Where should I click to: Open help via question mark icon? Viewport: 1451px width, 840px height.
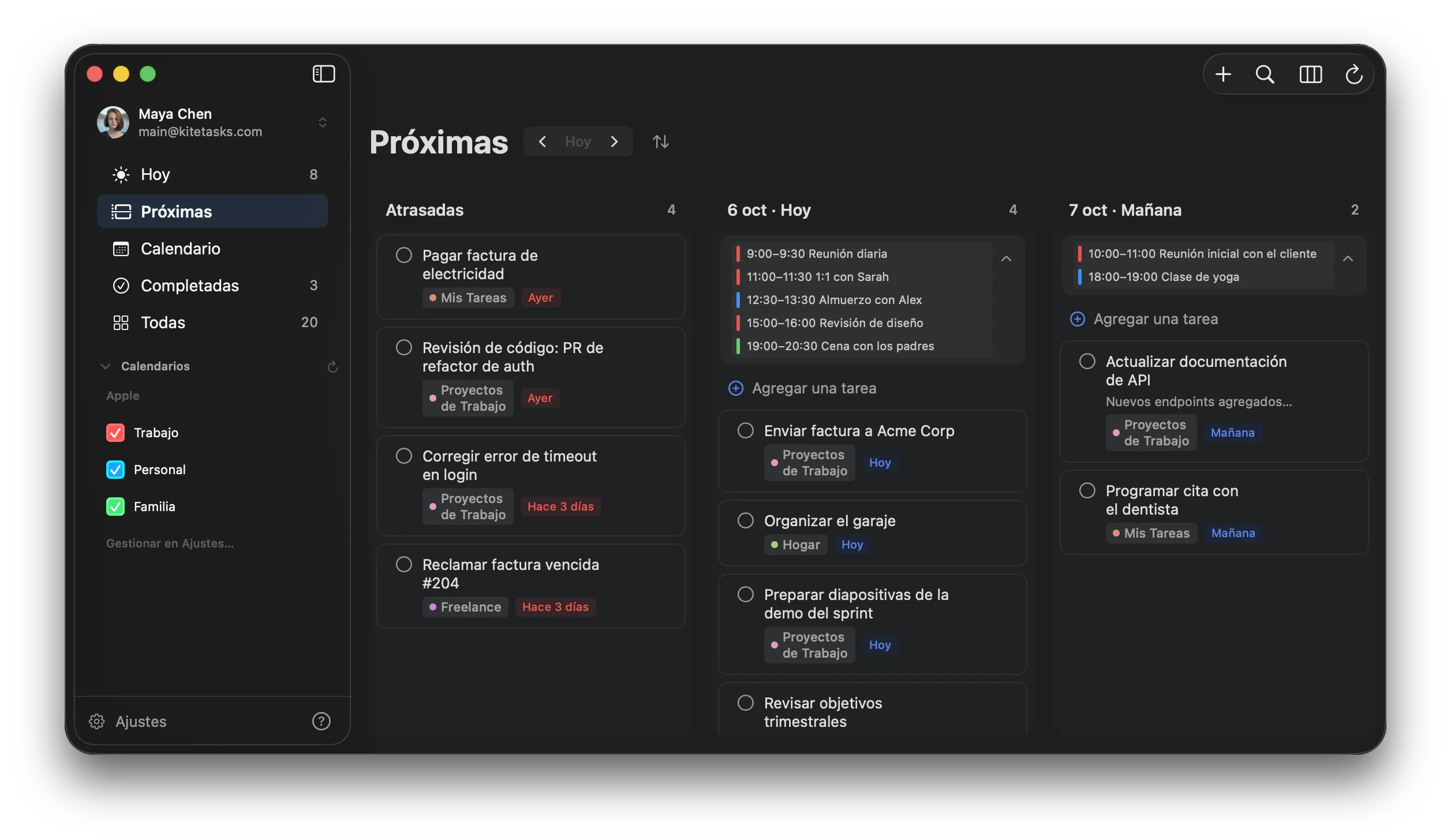321,721
